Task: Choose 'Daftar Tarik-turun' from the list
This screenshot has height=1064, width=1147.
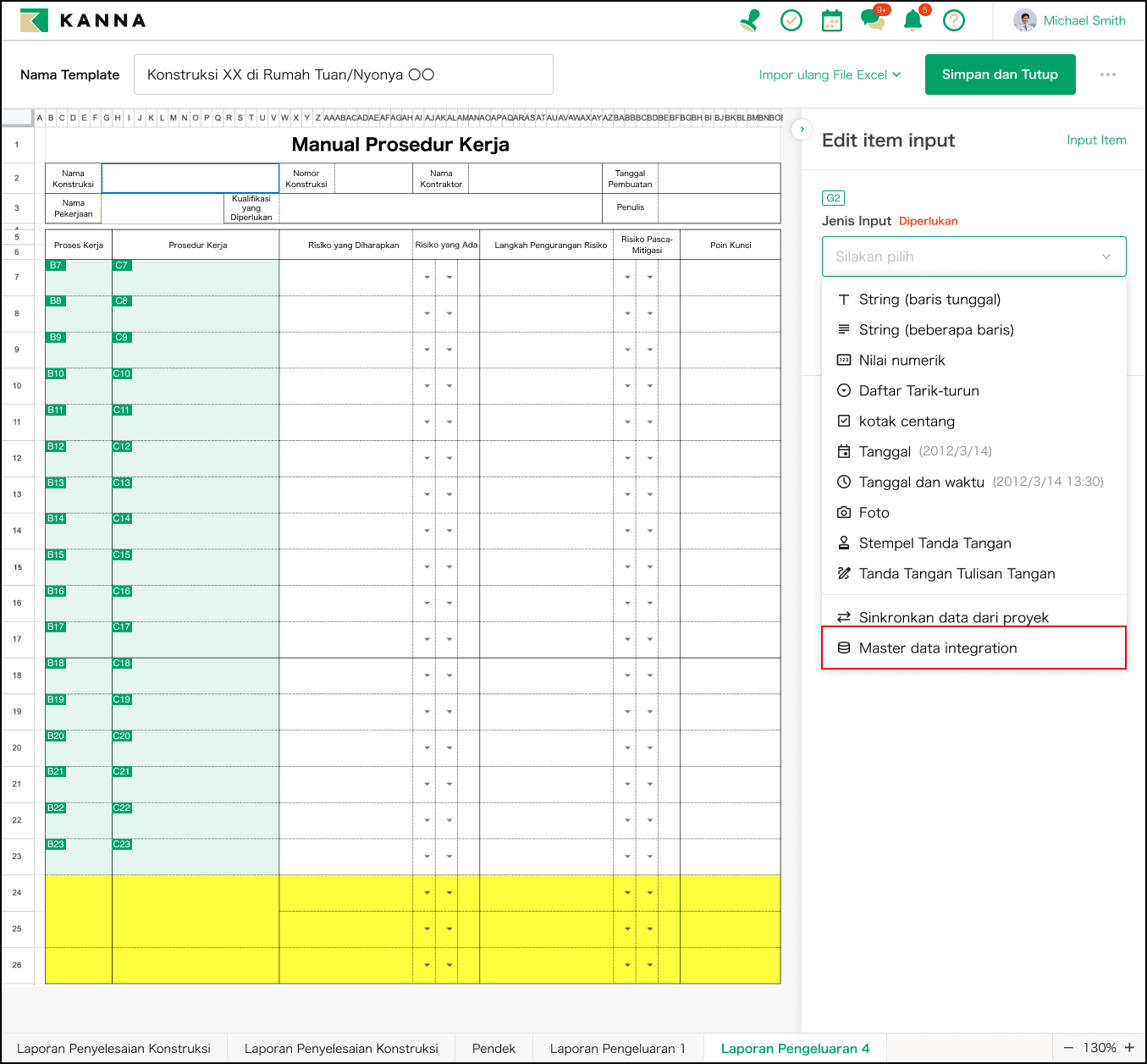Action: [918, 391]
